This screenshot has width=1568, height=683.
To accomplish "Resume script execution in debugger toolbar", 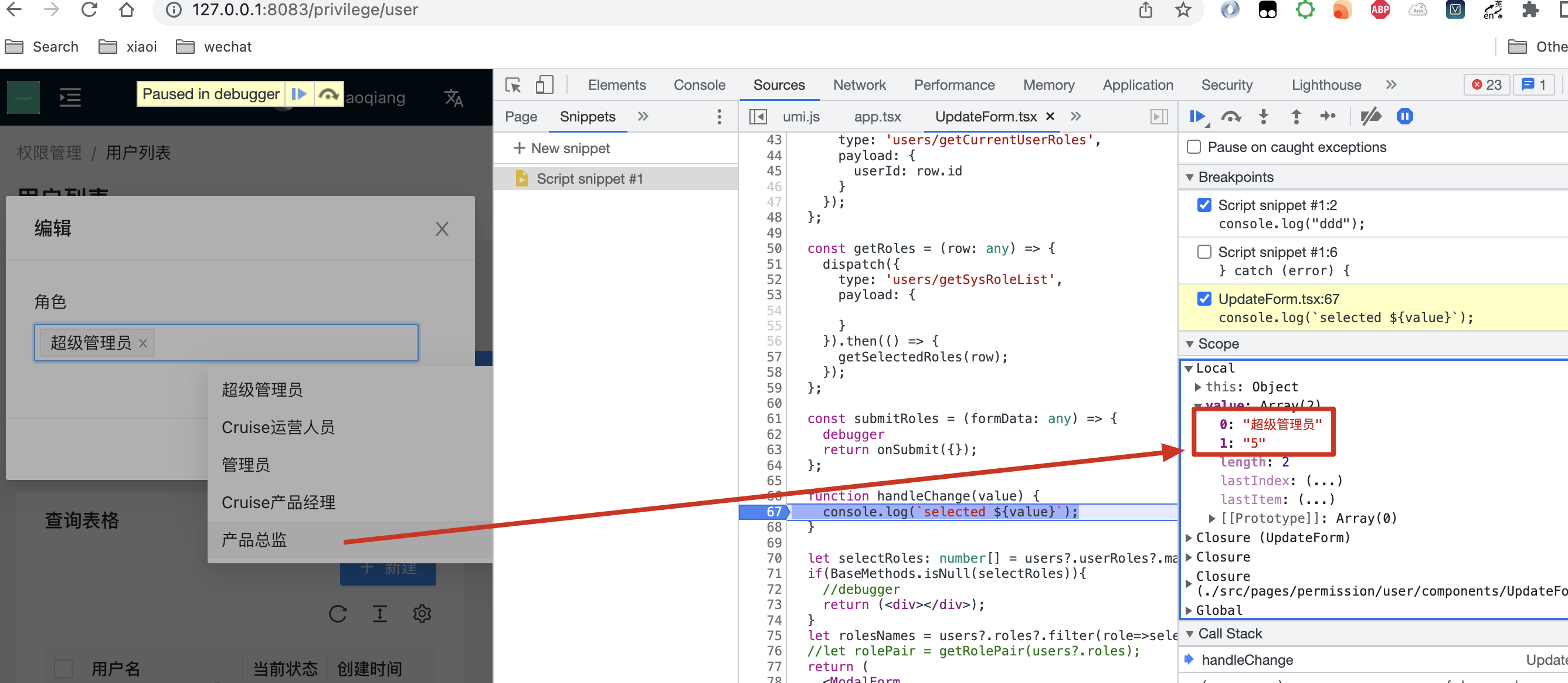I will click(x=1197, y=116).
